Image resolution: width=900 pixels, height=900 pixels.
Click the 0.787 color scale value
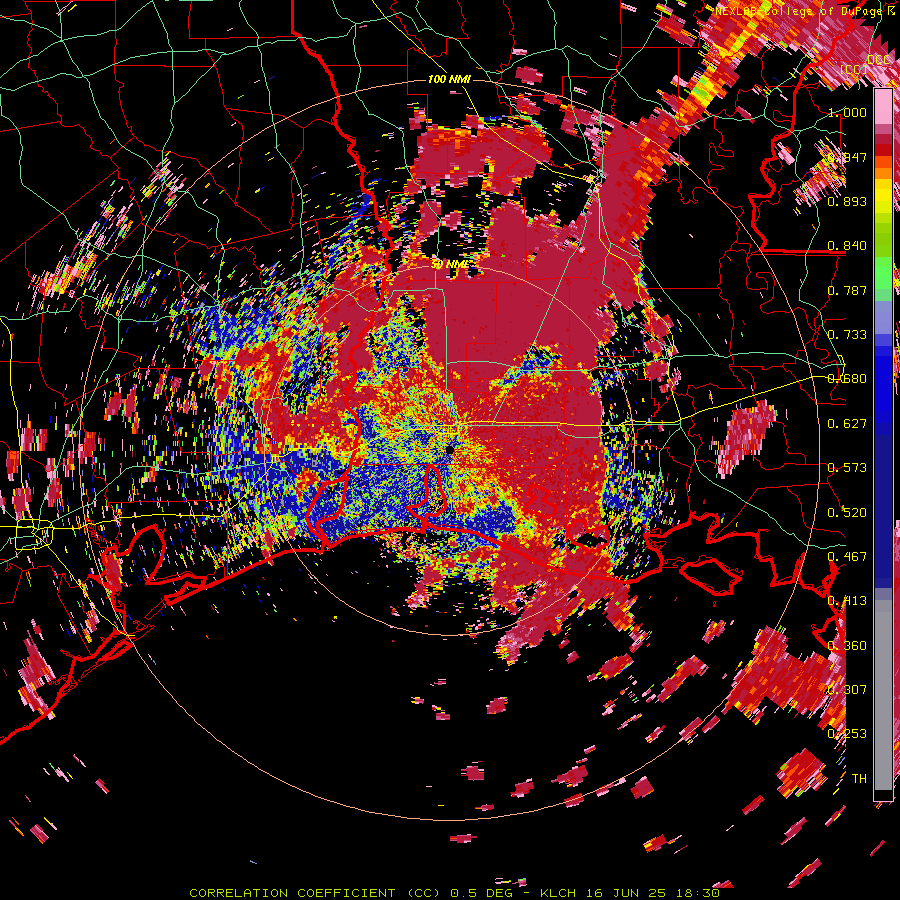(847, 290)
